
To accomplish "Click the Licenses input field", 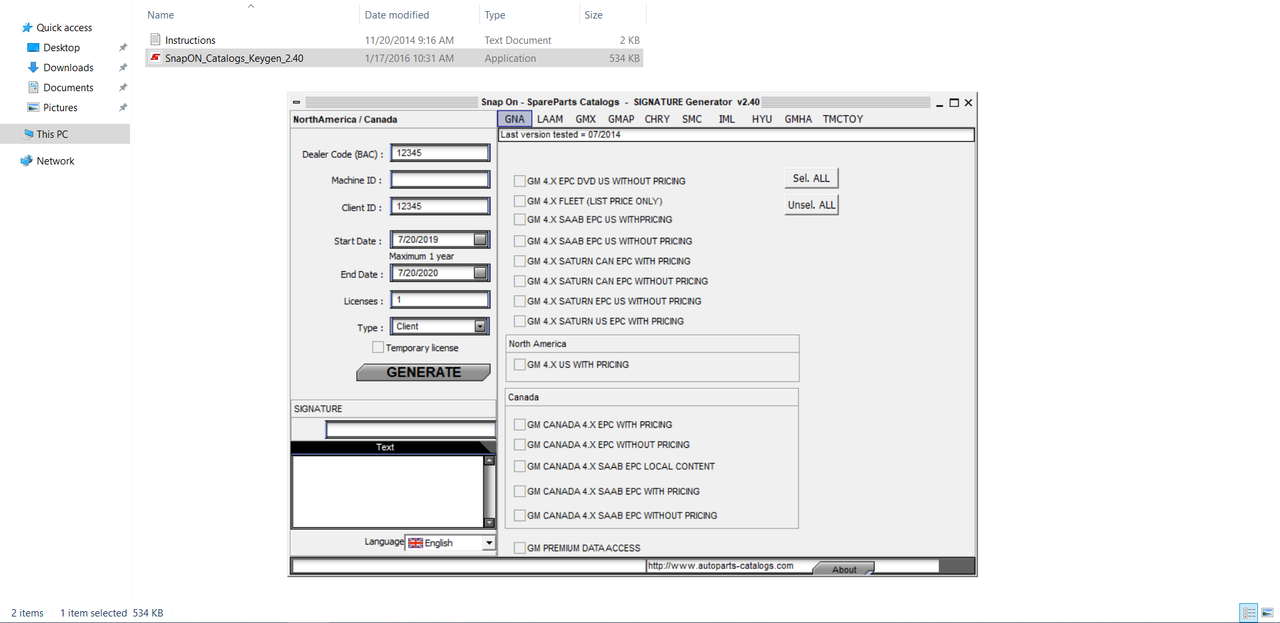I will click(440, 300).
